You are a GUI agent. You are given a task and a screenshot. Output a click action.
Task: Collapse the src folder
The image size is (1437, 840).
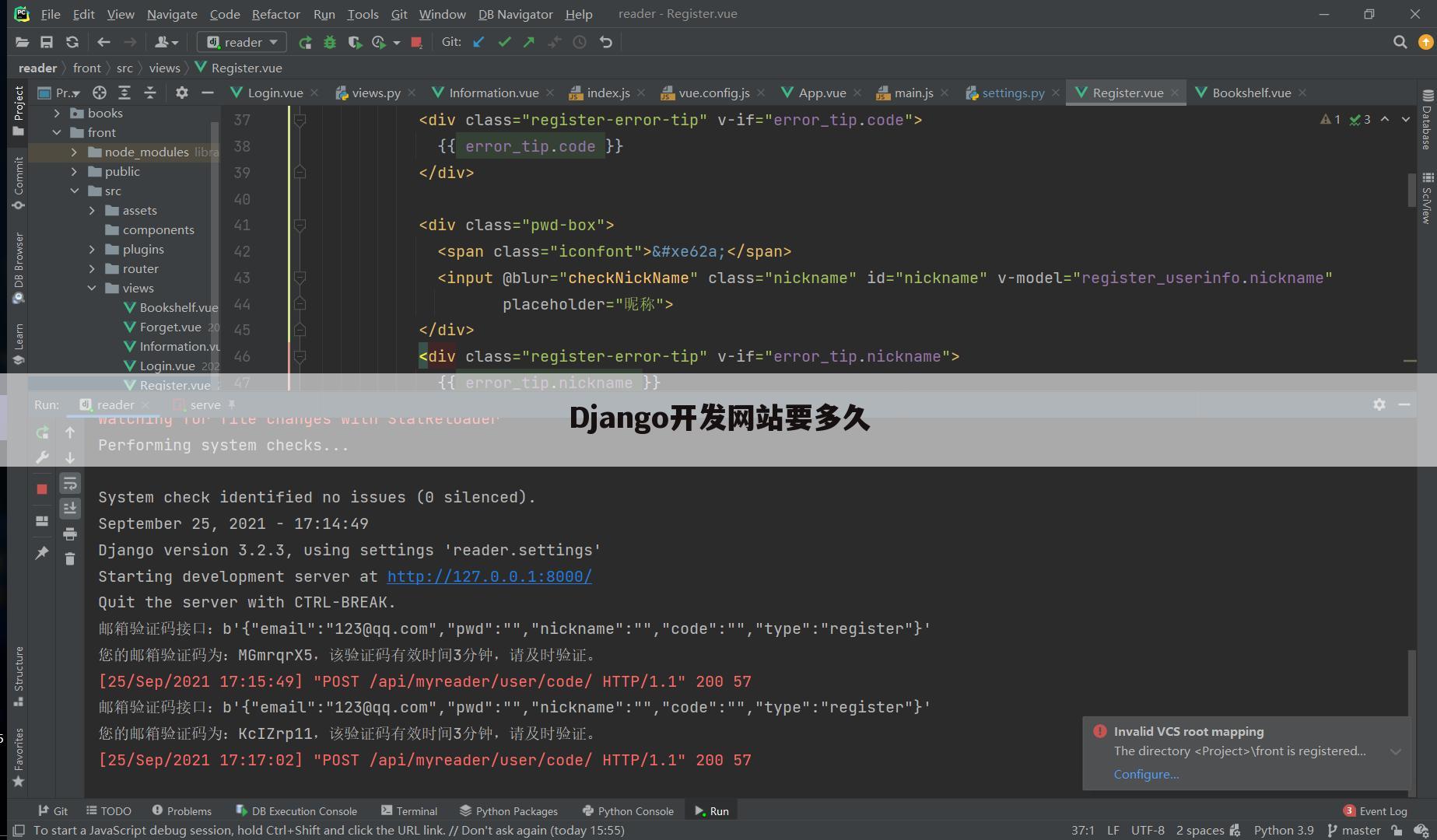click(74, 191)
